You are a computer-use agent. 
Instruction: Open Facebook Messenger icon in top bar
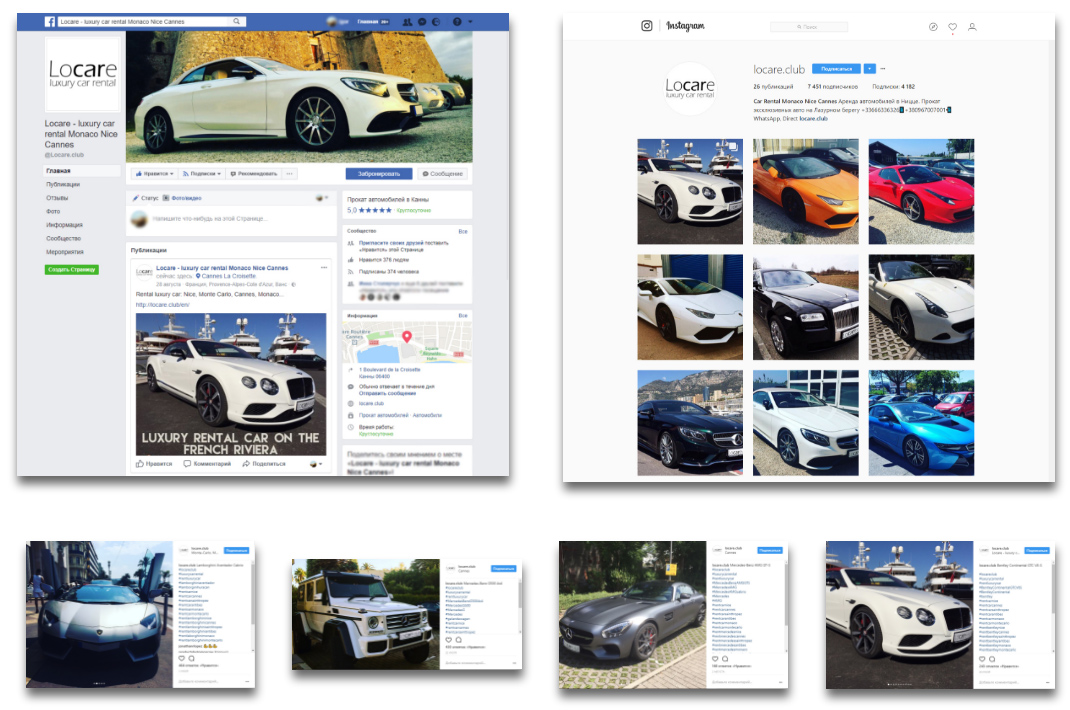click(x=422, y=22)
